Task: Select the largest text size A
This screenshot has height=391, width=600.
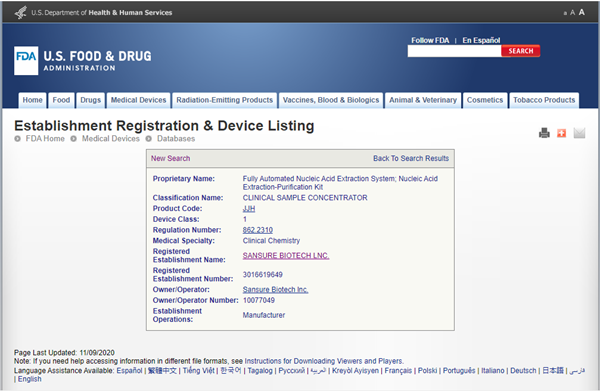Action: point(582,12)
